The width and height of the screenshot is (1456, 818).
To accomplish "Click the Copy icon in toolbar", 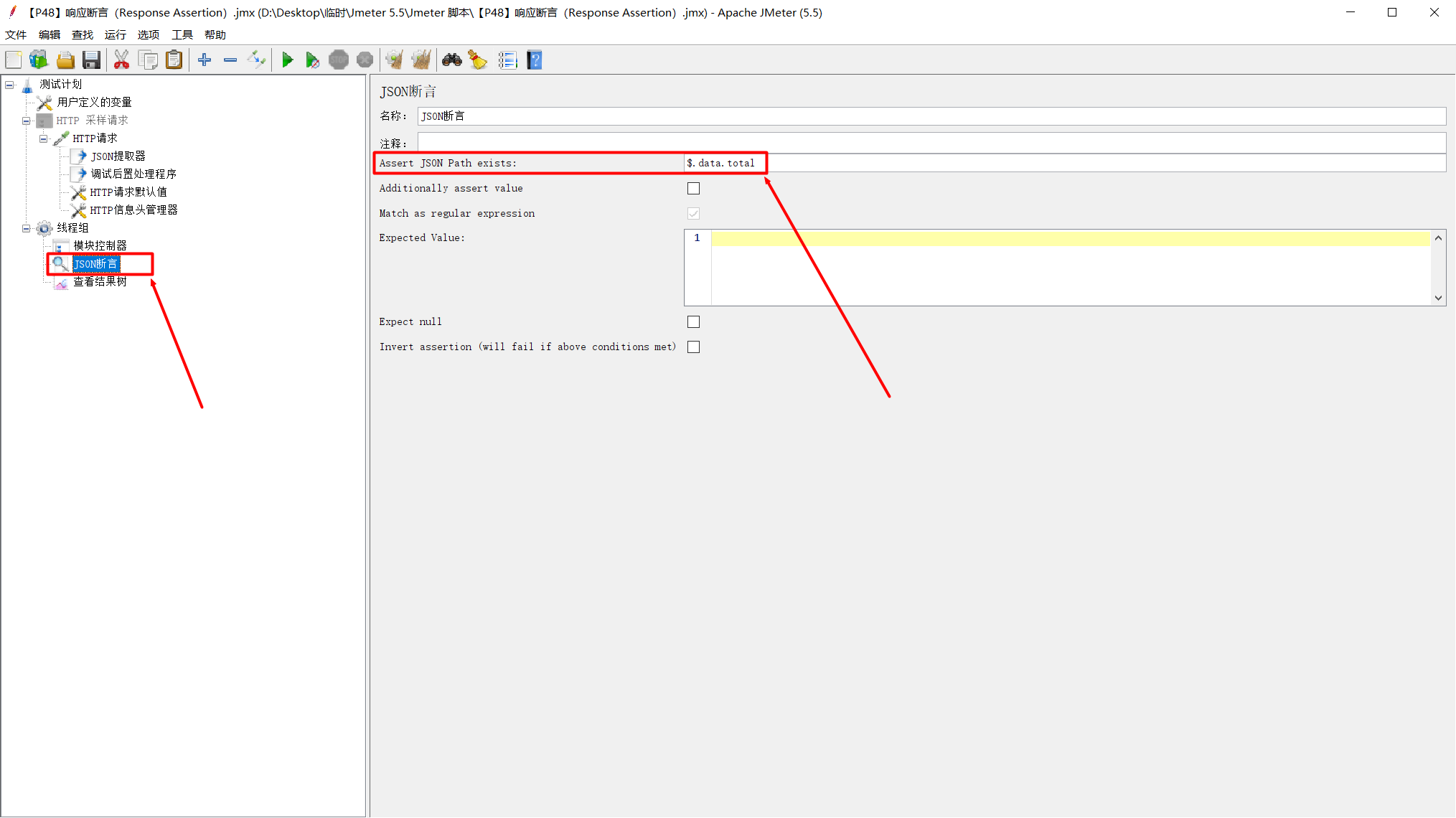I will pyautogui.click(x=148, y=60).
